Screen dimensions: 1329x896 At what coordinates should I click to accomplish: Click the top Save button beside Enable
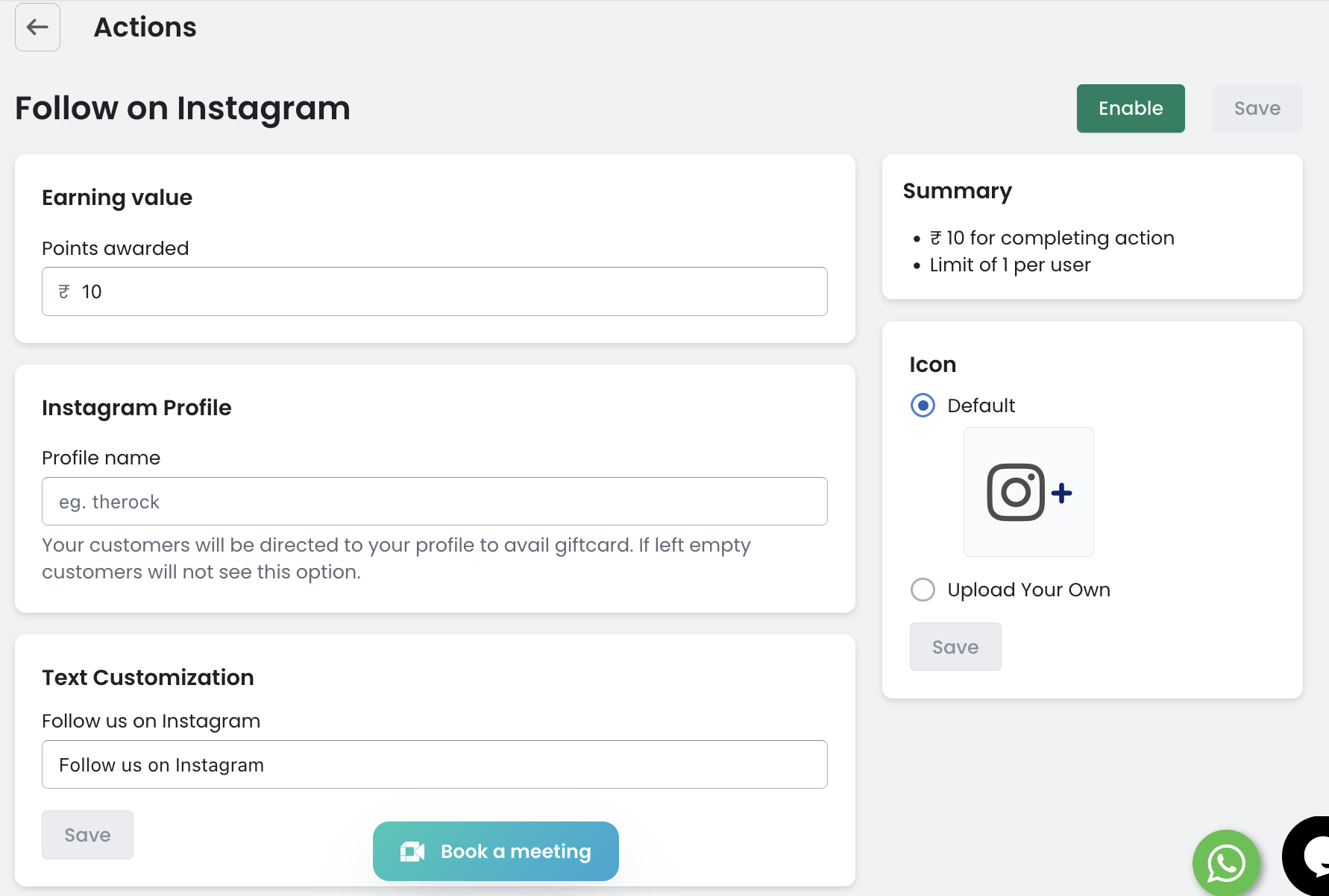click(1257, 109)
